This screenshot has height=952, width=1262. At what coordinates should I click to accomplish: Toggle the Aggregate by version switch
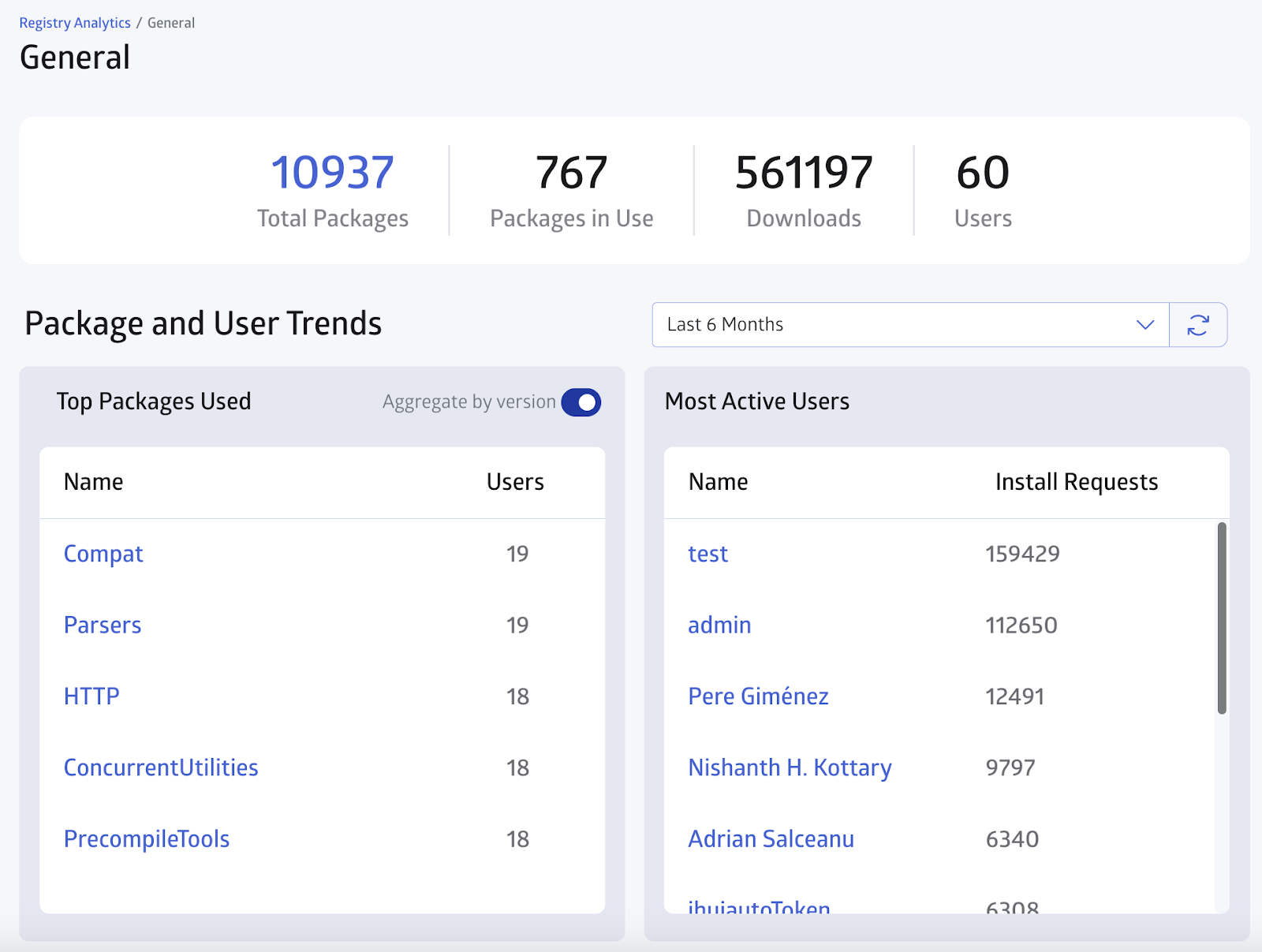[581, 402]
